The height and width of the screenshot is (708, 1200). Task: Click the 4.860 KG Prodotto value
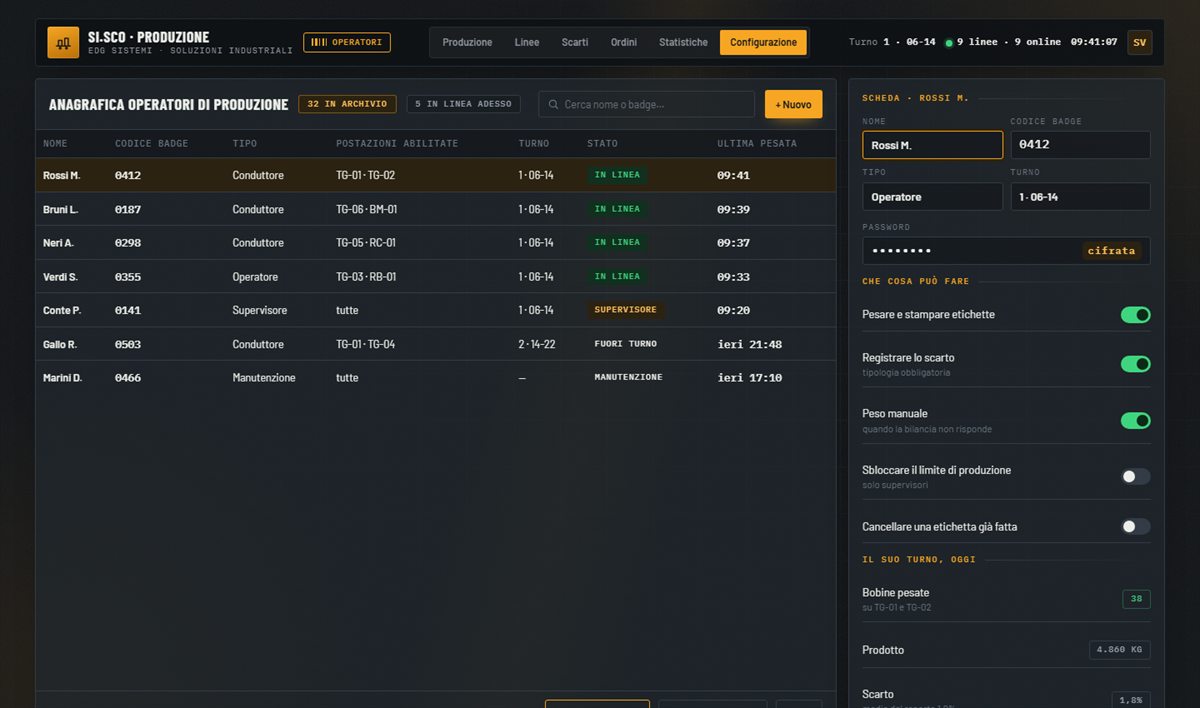[x=1120, y=650]
